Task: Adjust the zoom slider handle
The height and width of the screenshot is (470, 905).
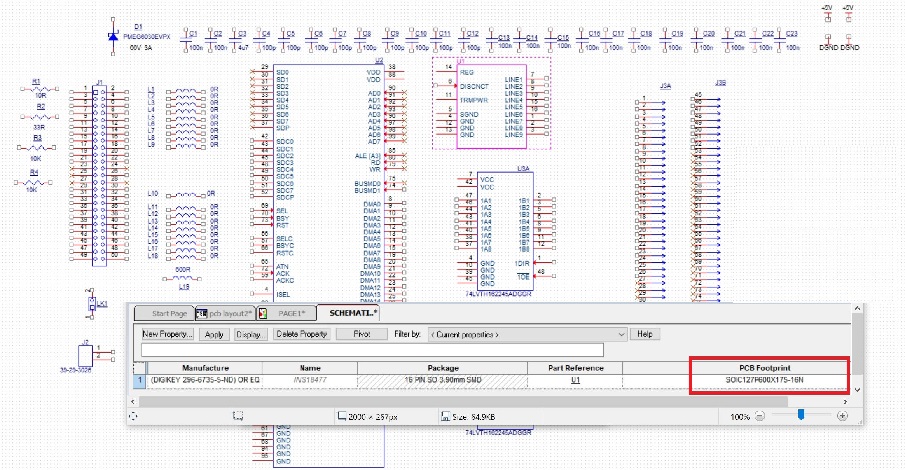Action: tap(800, 415)
